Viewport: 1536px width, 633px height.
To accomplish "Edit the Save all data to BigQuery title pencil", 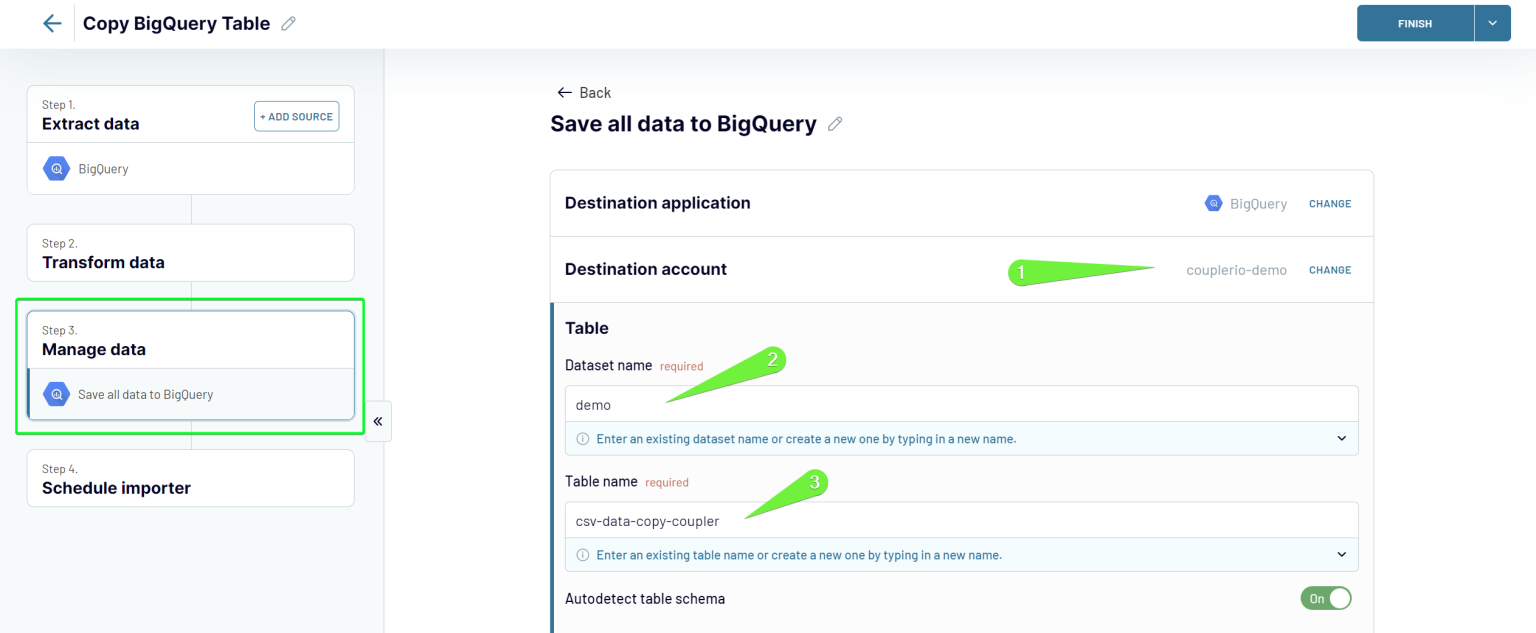I will click(x=836, y=123).
